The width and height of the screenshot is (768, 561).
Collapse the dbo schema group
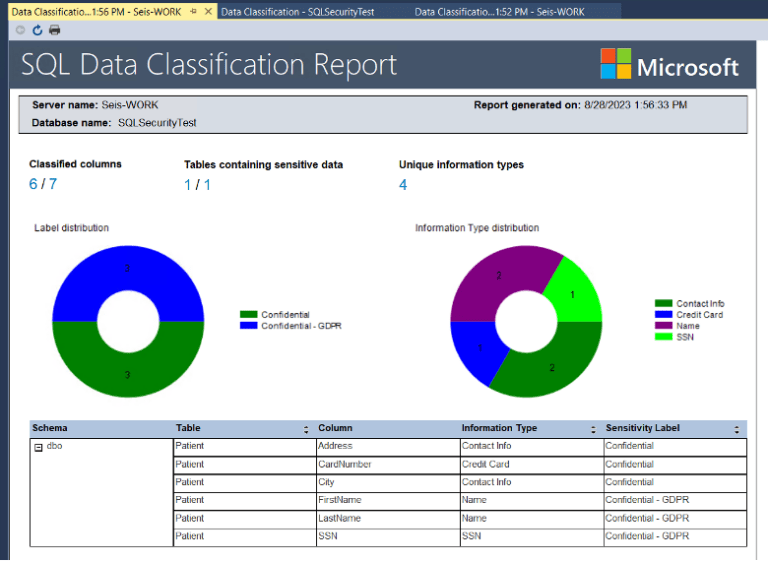39,448
